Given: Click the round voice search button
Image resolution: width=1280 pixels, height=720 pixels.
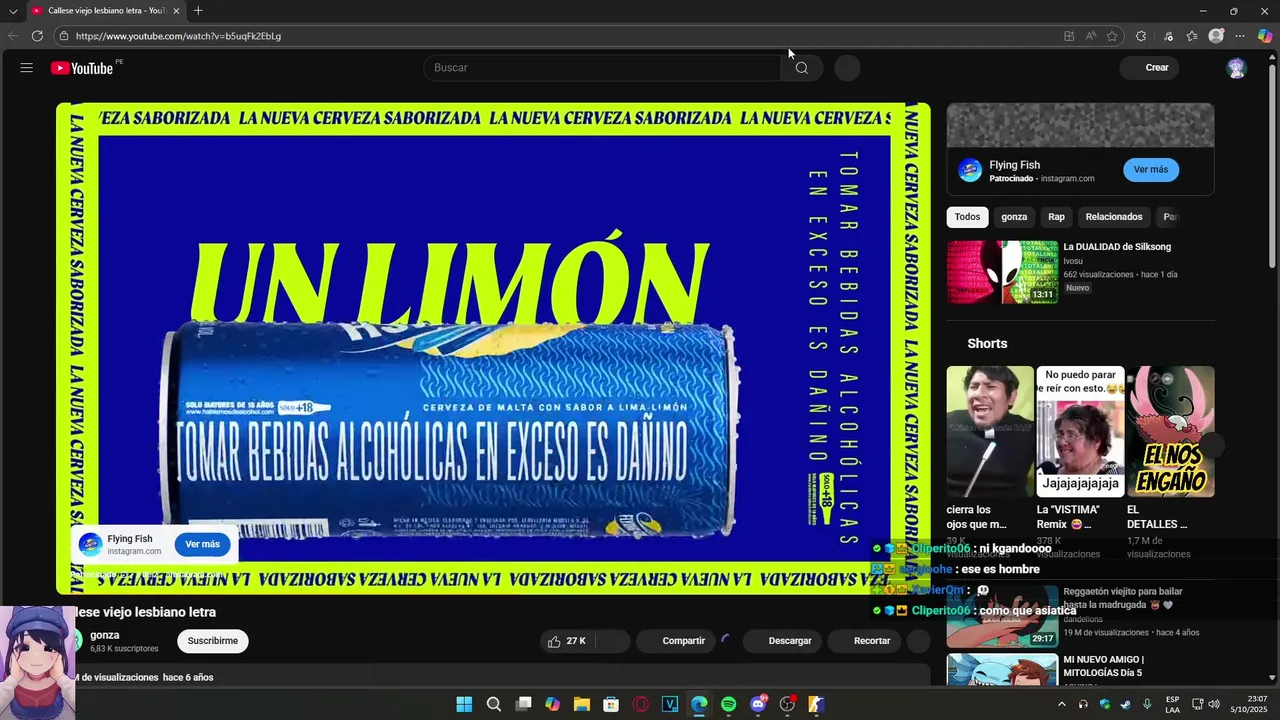Looking at the screenshot, I should (847, 68).
